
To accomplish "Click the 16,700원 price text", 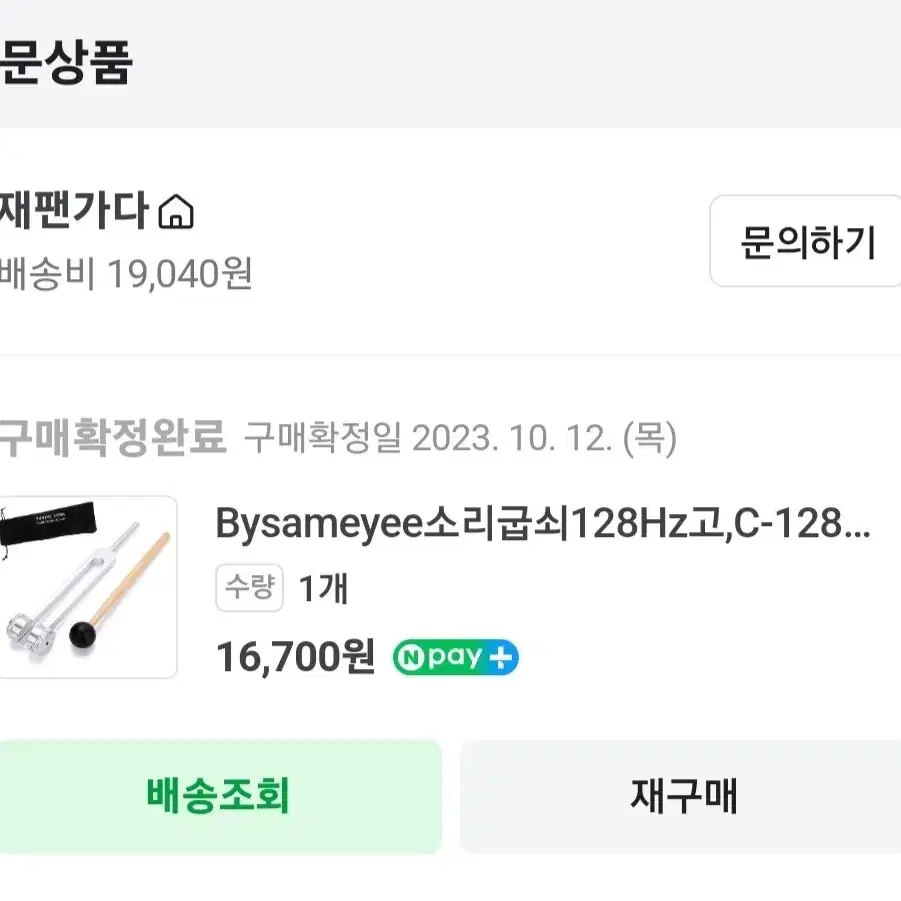I will coord(295,657).
